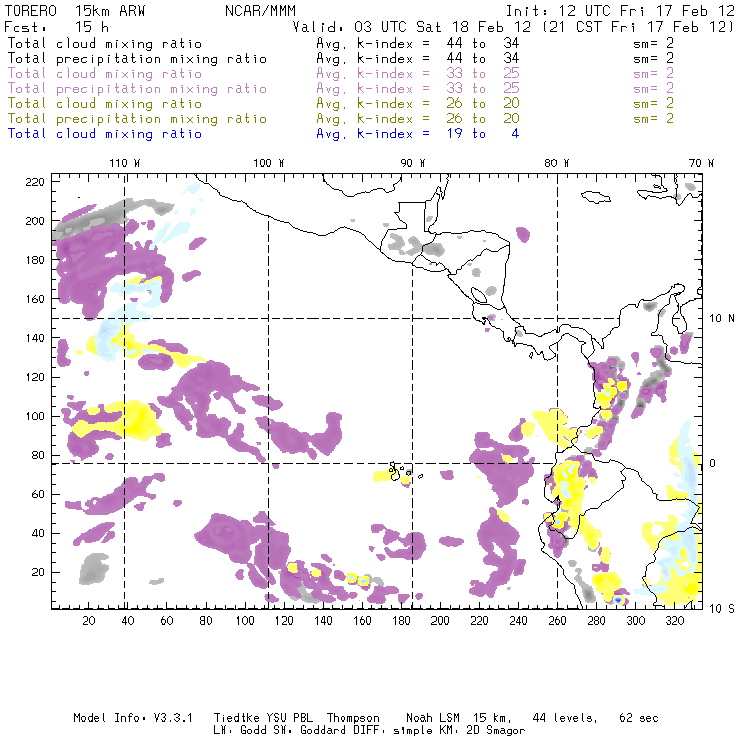Click first purple 'Avg. k-index = 33 to 25'
The image size is (740, 740).
[x=418, y=74]
